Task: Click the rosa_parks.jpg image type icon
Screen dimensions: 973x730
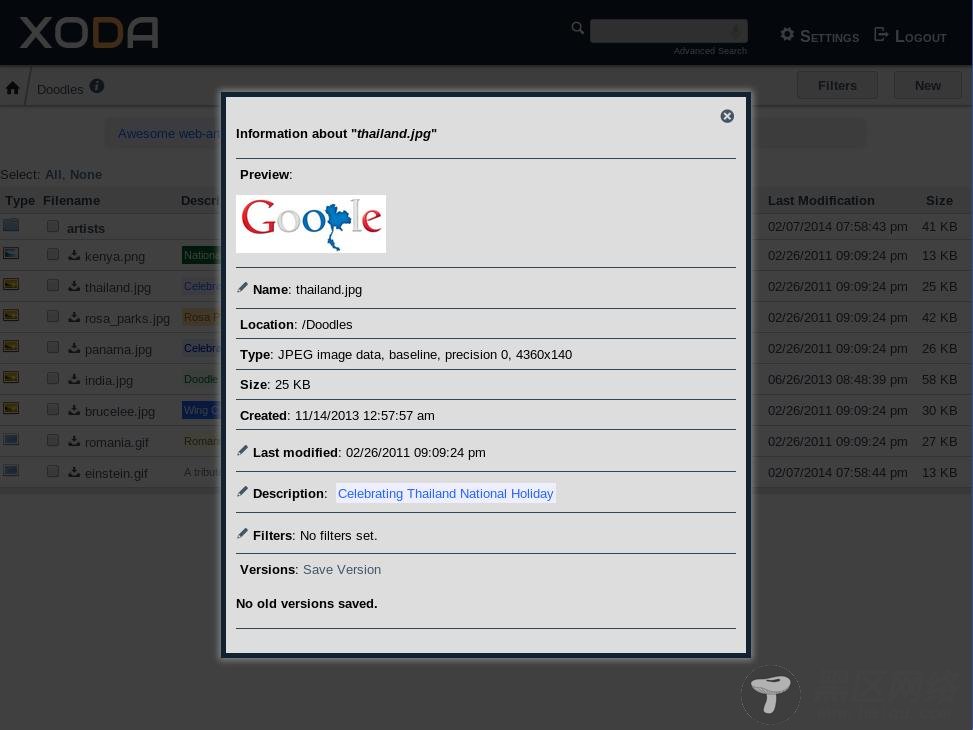Action: coord(11,315)
